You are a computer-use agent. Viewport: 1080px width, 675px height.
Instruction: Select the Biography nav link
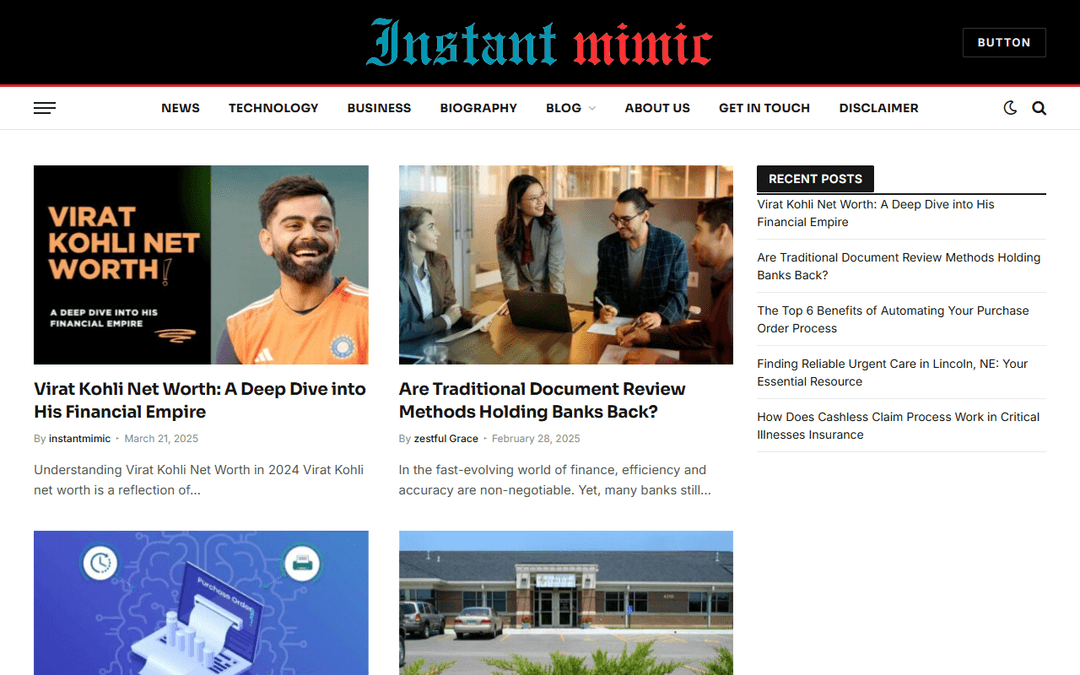coord(478,108)
